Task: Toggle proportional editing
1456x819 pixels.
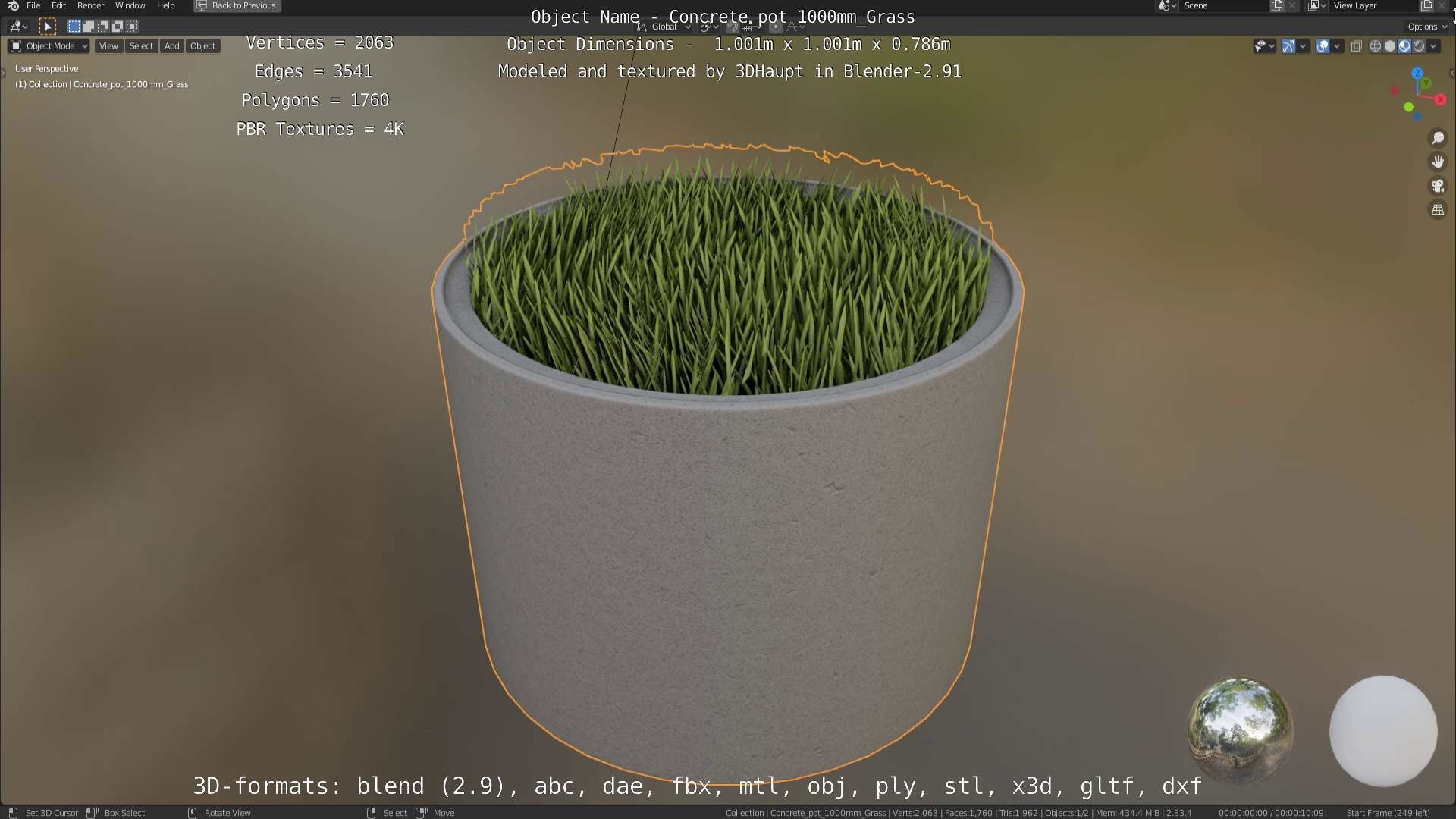Action: click(x=776, y=27)
